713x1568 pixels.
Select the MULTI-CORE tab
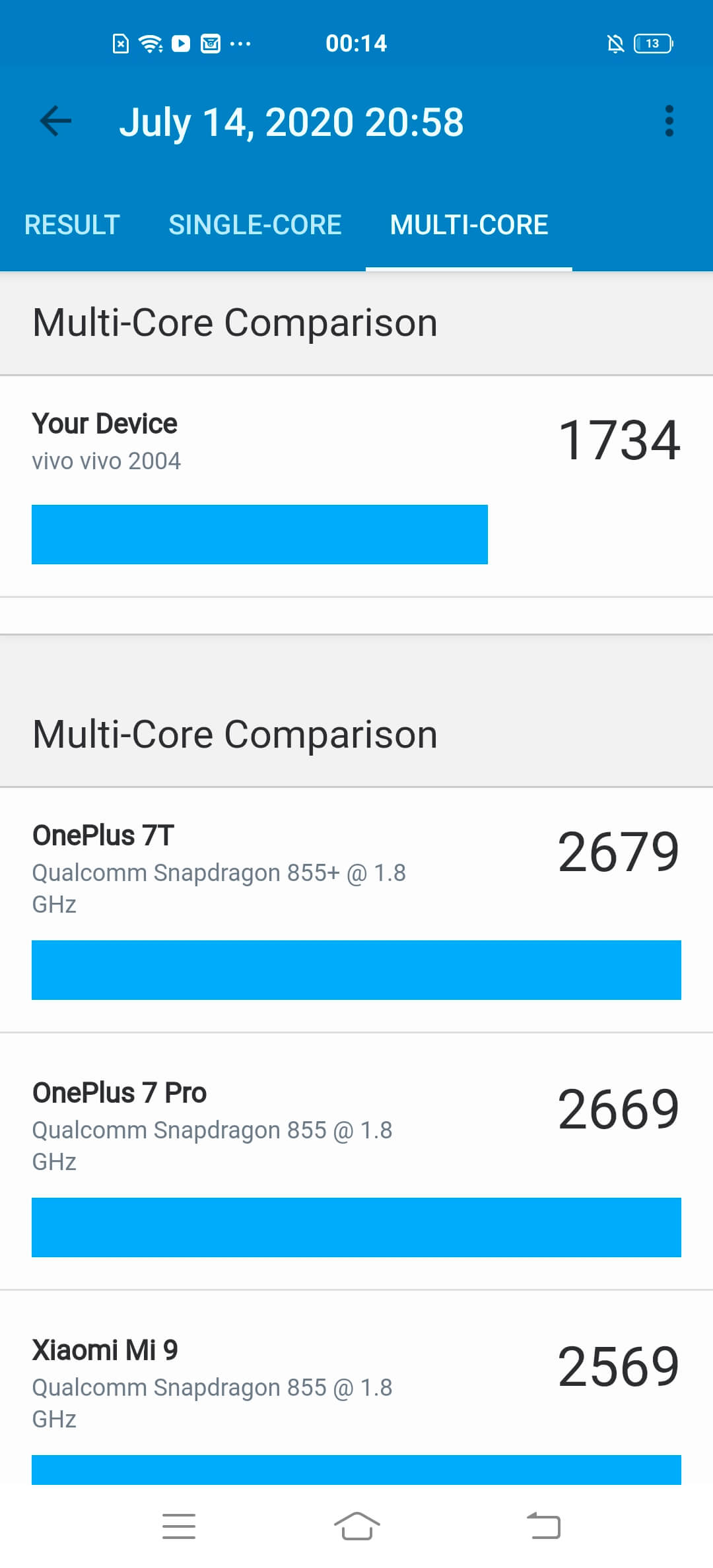tap(469, 224)
